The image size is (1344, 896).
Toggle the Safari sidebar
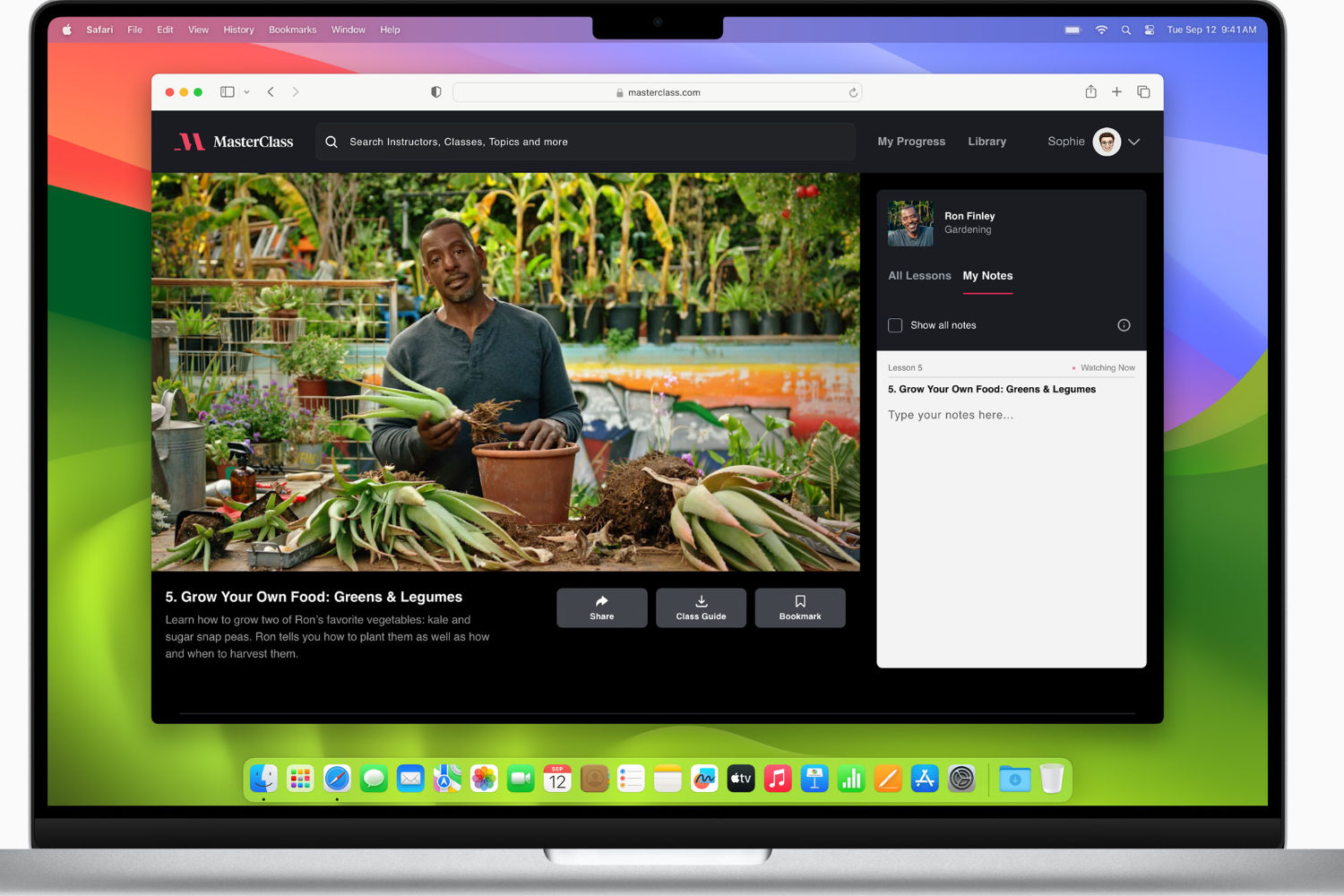[228, 91]
